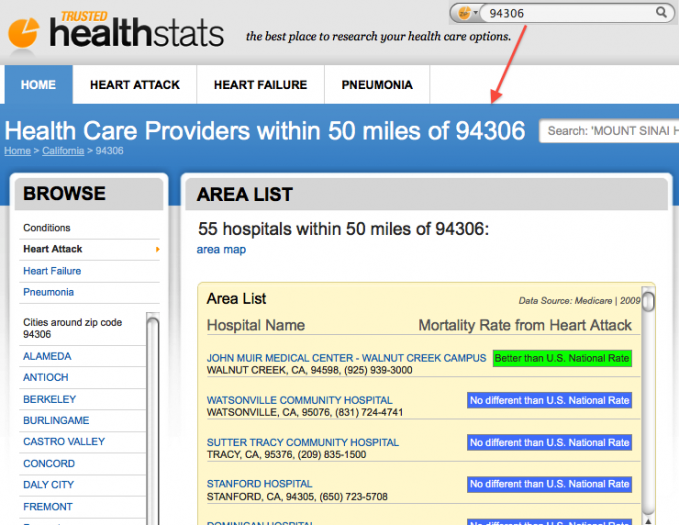This screenshot has width=679, height=525.
Task: Open the area map link
Action: 221,250
